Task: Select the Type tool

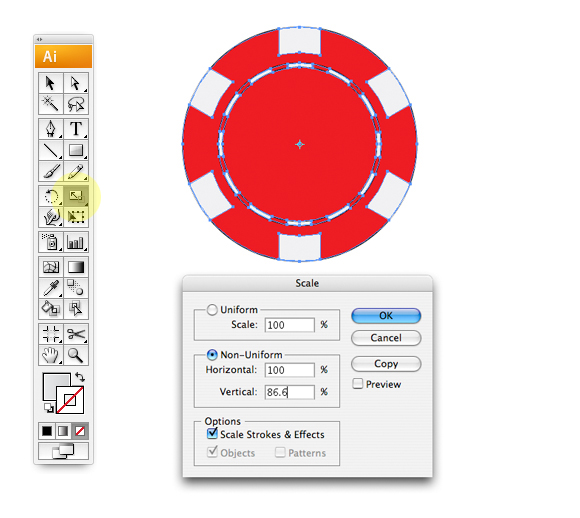Action: tap(76, 129)
